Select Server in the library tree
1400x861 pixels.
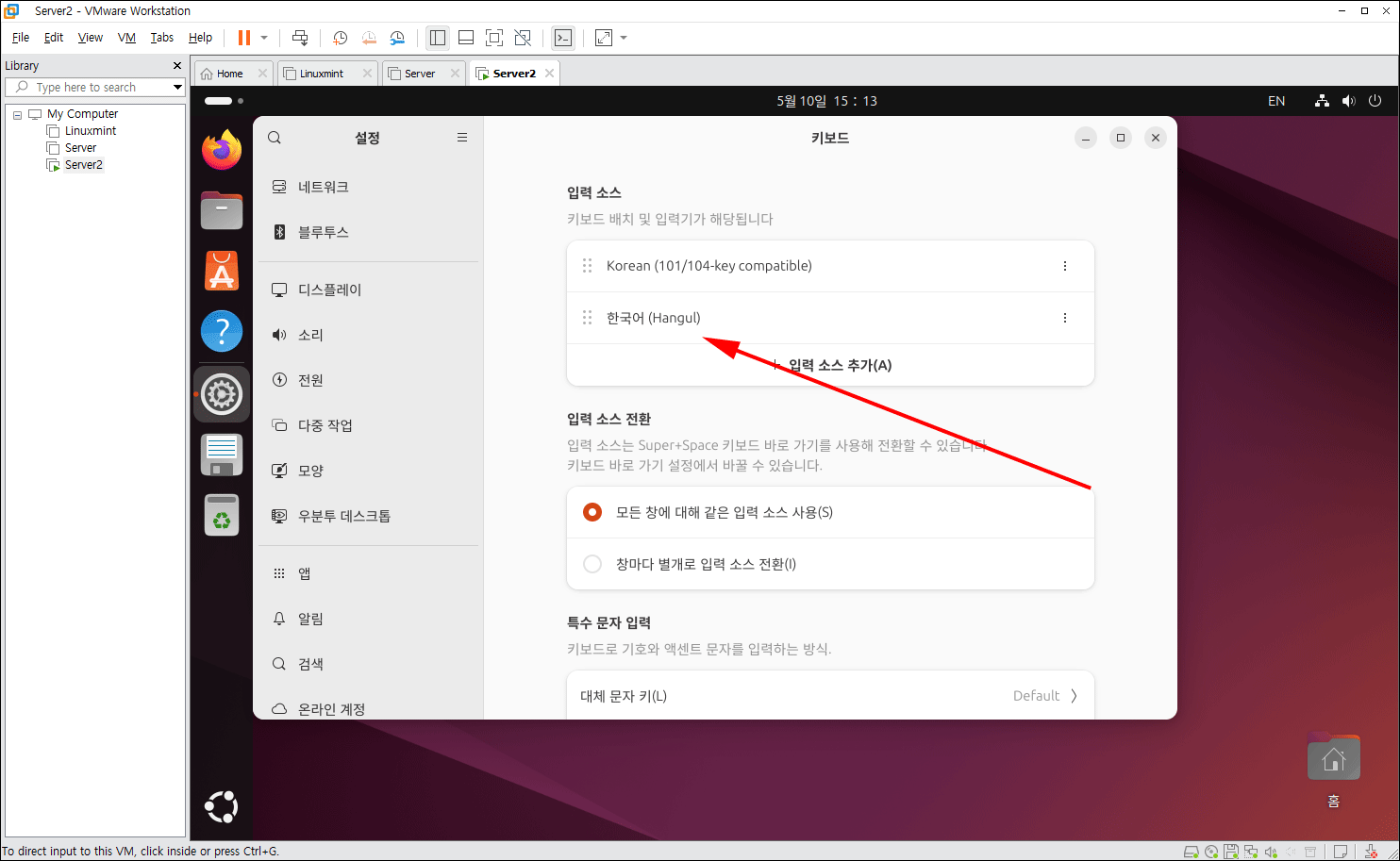point(80,148)
